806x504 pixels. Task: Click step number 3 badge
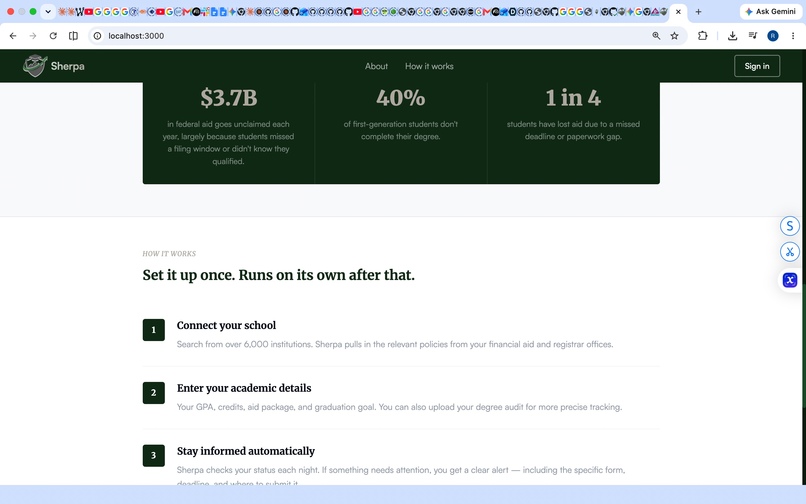click(154, 455)
